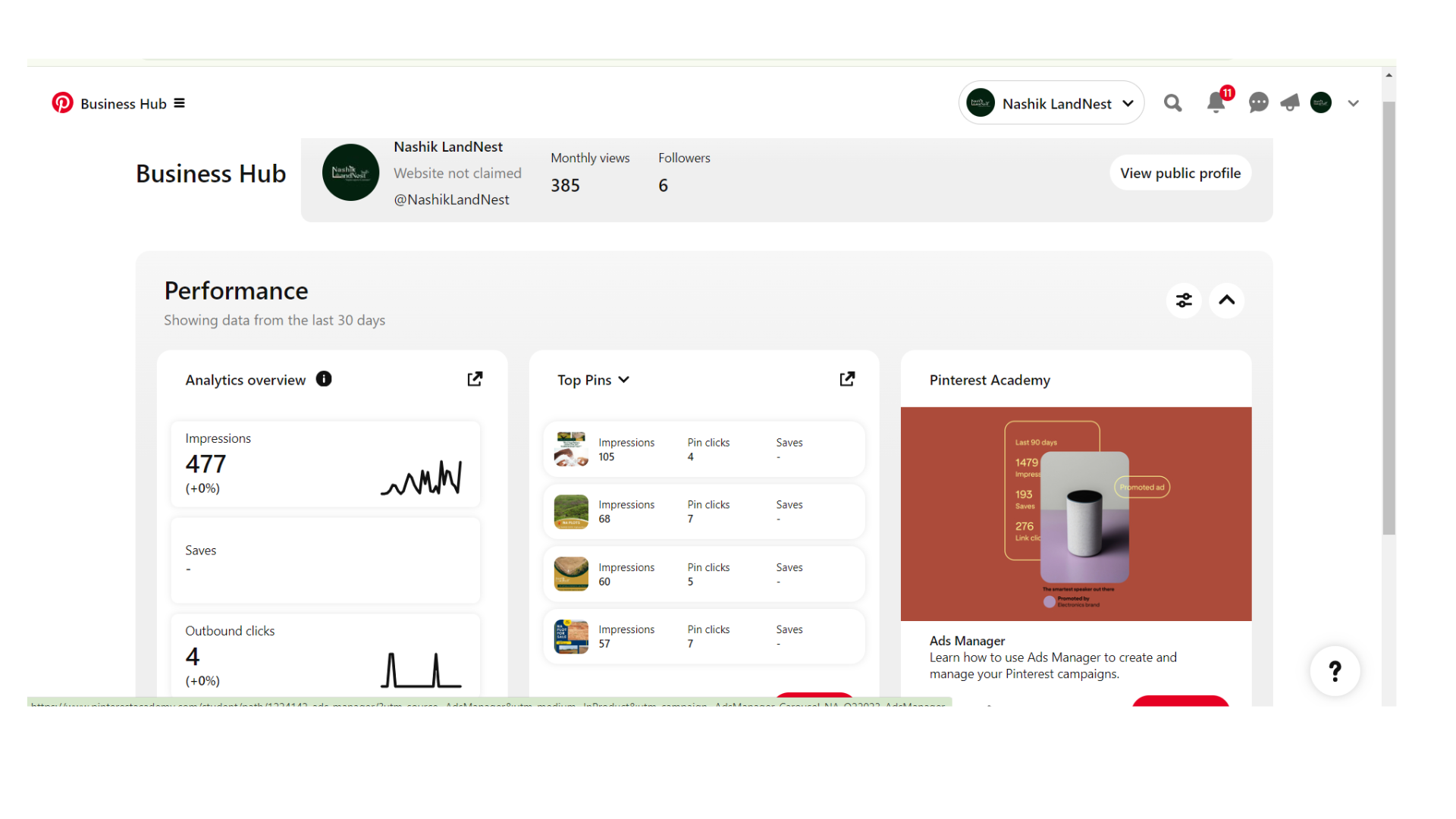This screenshot has height=819, width=1456.
Task: Click the large Nashik LandNest profile picture
Action: [350, 172]
